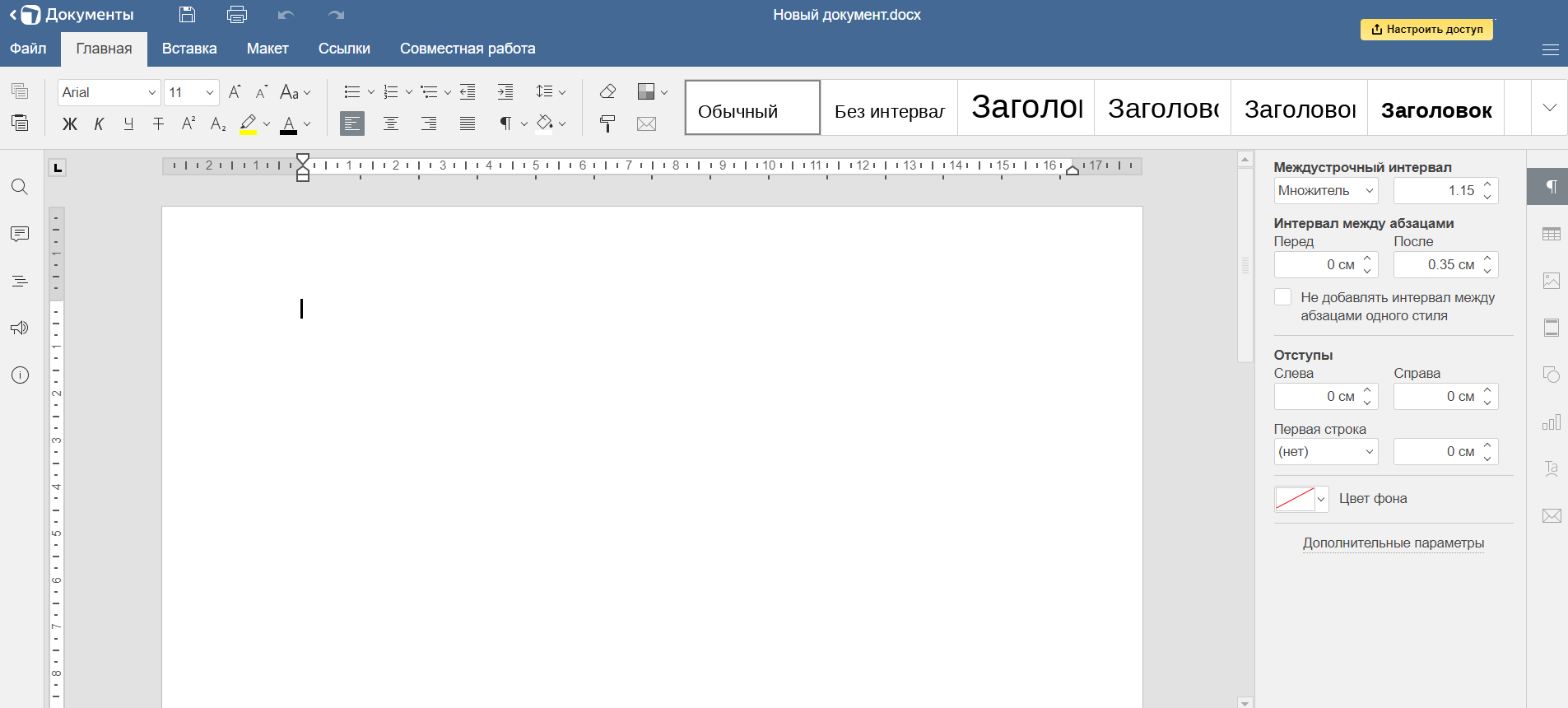Viewport: 1568px width, 708px height.
Task: Click the Copy style paint roller
Action: [x=607, y=123]
